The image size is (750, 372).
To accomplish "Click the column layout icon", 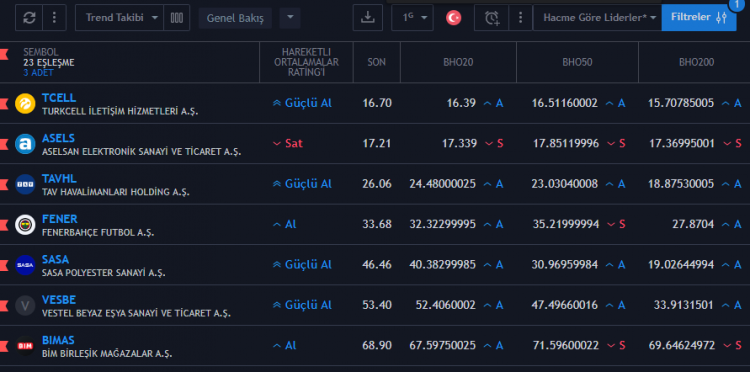I will point(176,18).
